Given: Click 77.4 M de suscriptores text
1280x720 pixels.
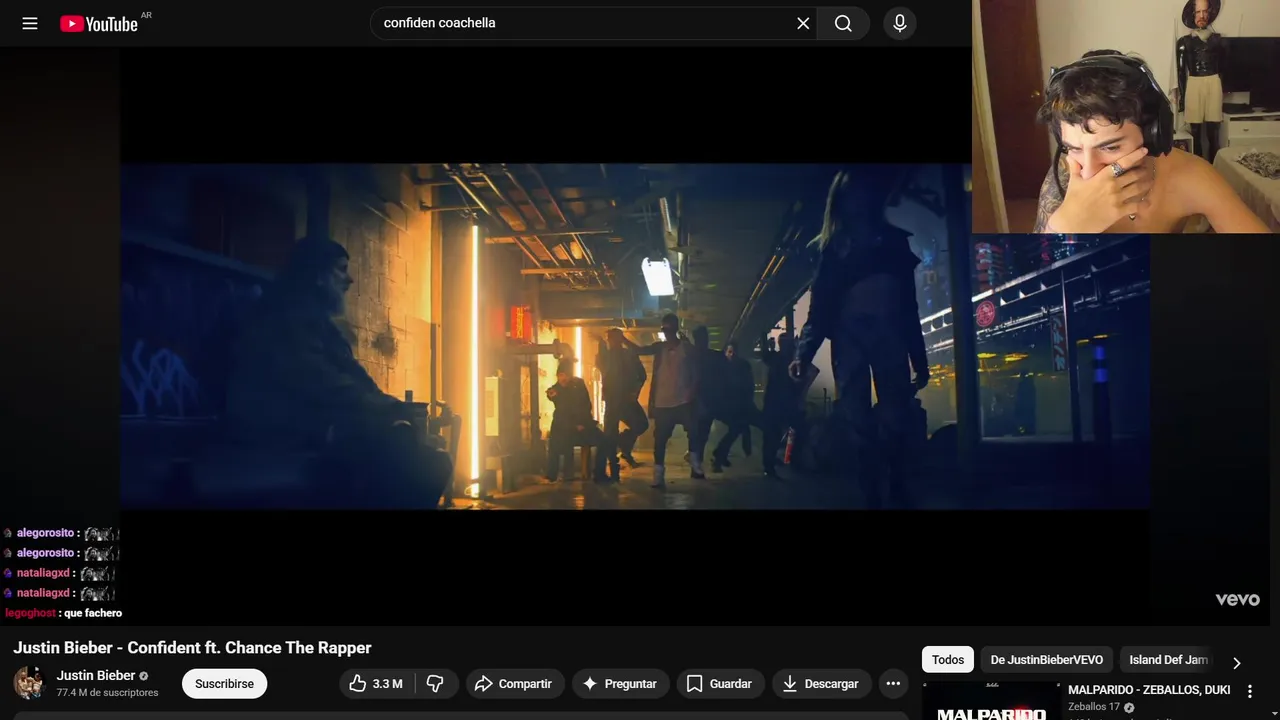Looking at the screenshot, I should 107,693.
